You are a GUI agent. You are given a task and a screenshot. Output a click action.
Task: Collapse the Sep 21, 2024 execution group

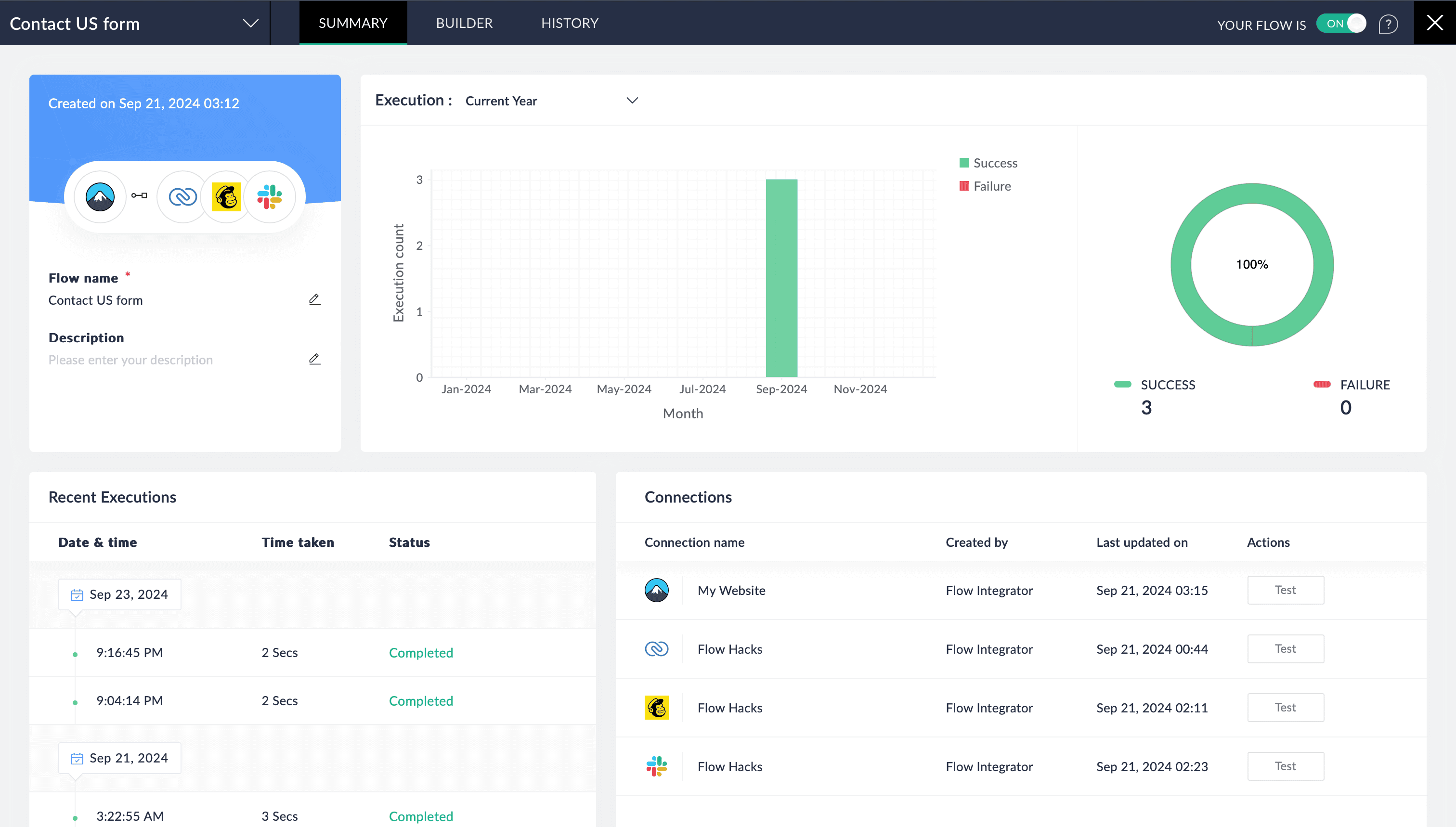[119, 758]
